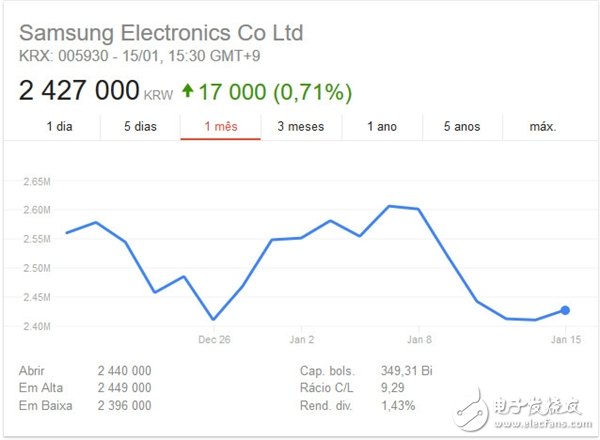This screenshot has height=440, width=600.
Task: Switch to the 5 anos tab
Action: point(462,127)
